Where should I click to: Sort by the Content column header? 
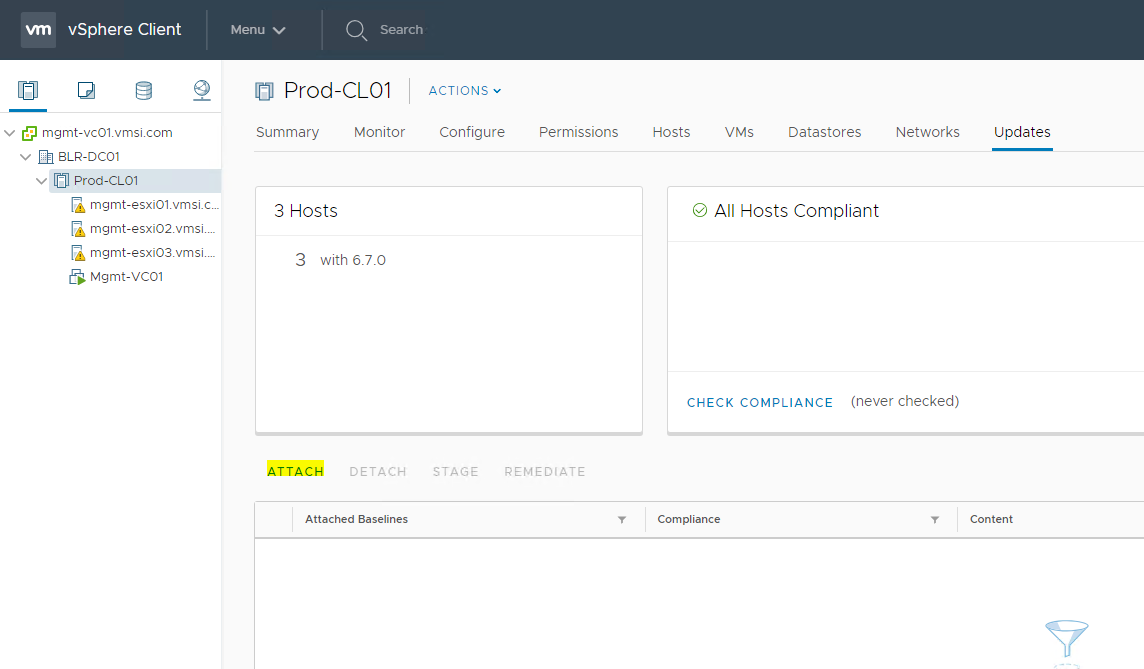(991, 519)
